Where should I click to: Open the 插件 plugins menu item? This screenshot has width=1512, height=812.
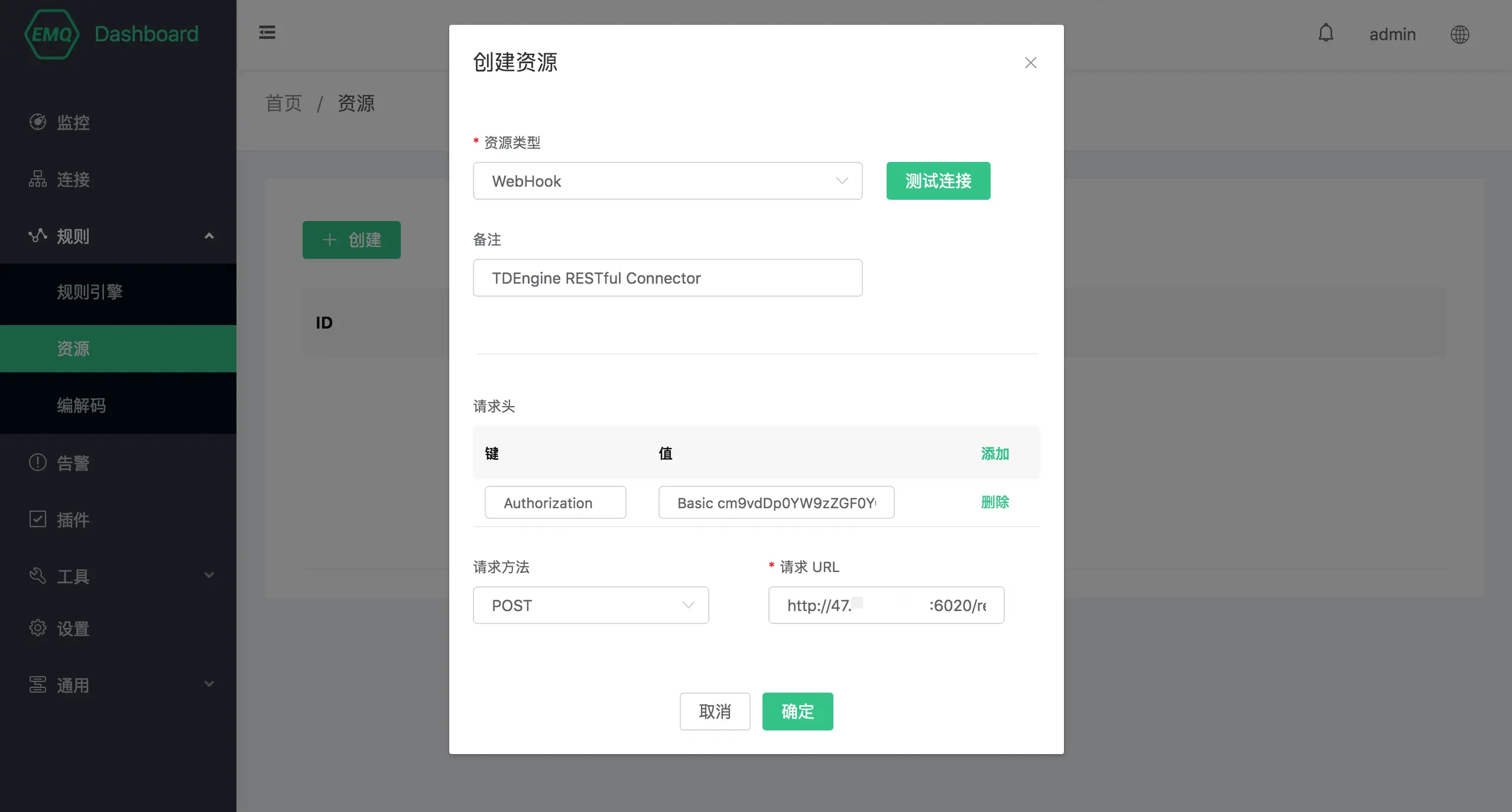pos(73,519)
